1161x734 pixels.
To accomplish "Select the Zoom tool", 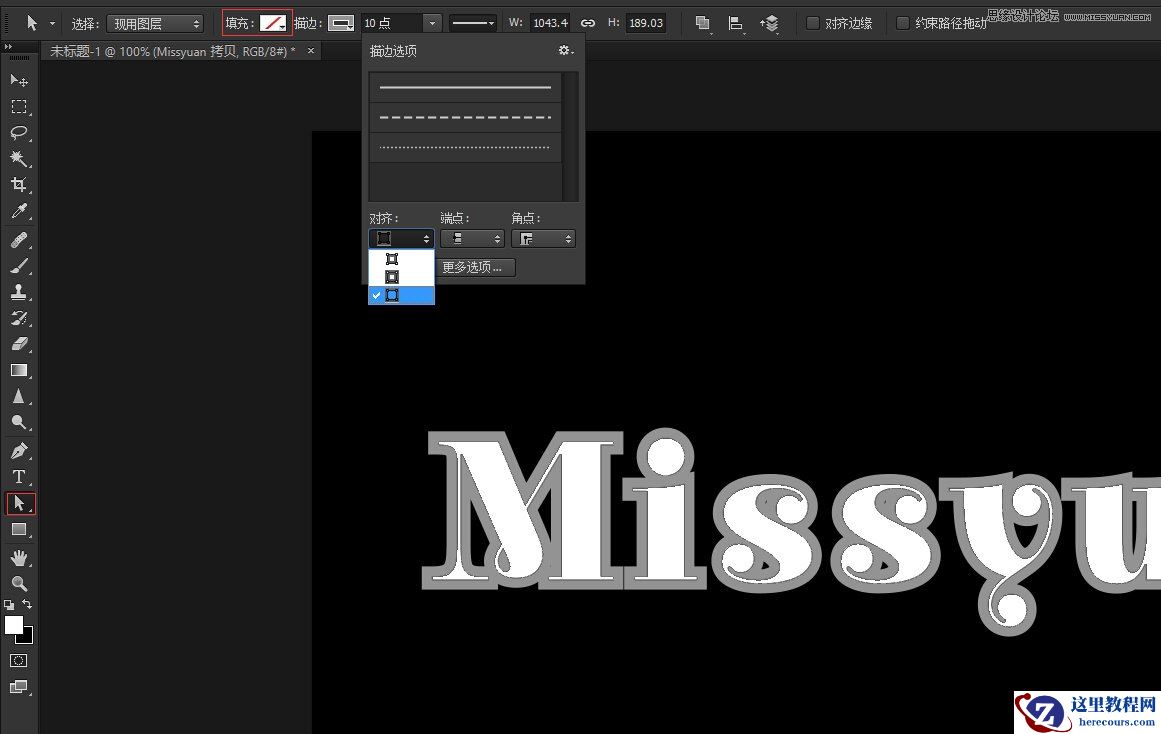I will (x=18, y=584).
